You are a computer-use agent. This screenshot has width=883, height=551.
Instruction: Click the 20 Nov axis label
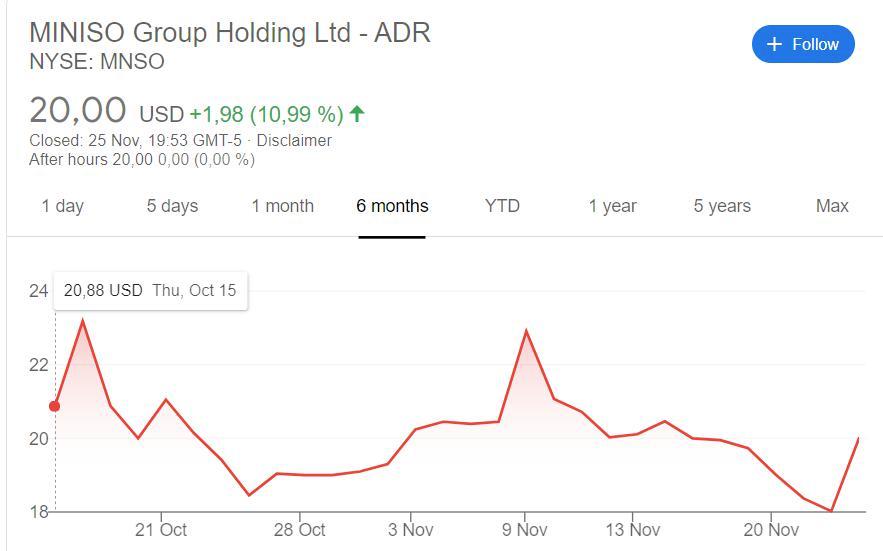770,529
